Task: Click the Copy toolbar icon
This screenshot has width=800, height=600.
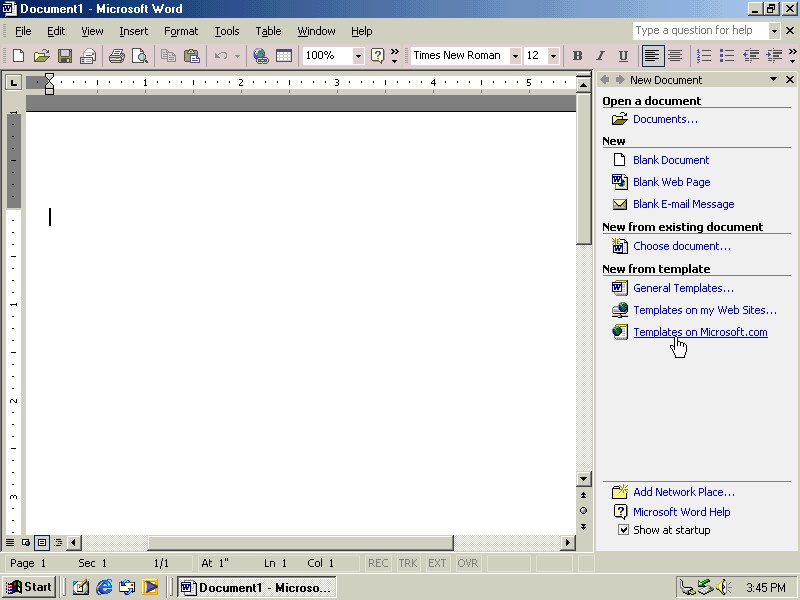Action: (168, 56)
